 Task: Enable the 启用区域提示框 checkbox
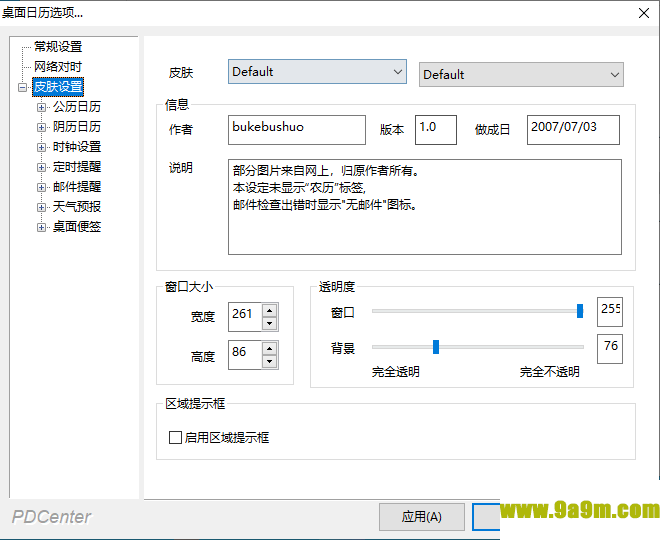pyautogui.click(x=175, y=438)
